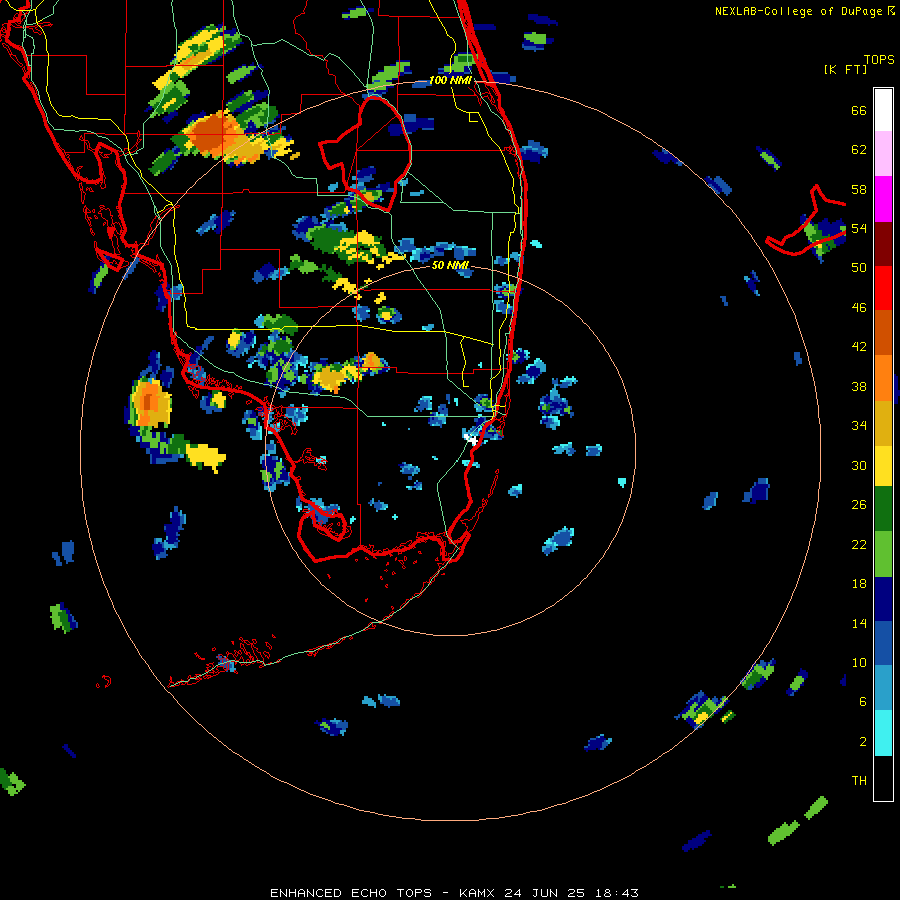
Task: Pick the cyan swatch beside the 2 label
Action: pyautogui.click(x=883, y=733)
